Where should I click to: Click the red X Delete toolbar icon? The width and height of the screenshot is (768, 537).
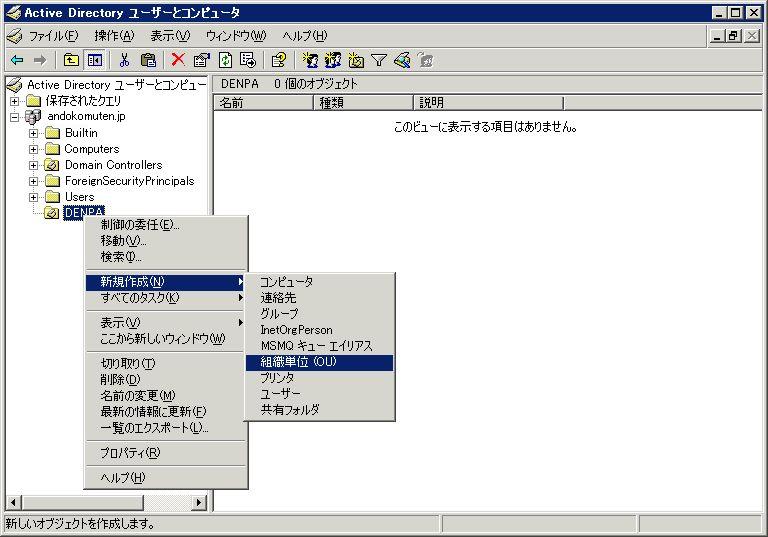(178, 60)
